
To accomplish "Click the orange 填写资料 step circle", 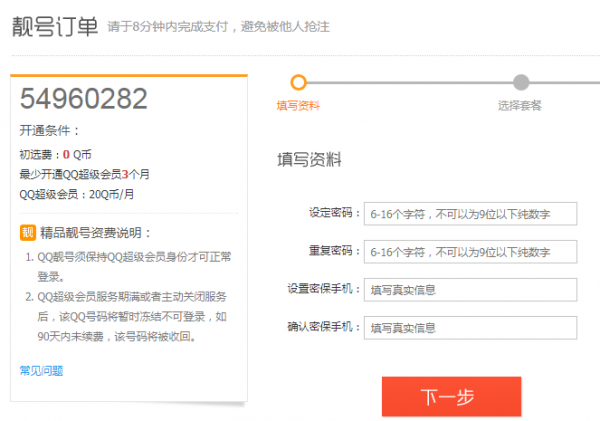I will 298,82.
